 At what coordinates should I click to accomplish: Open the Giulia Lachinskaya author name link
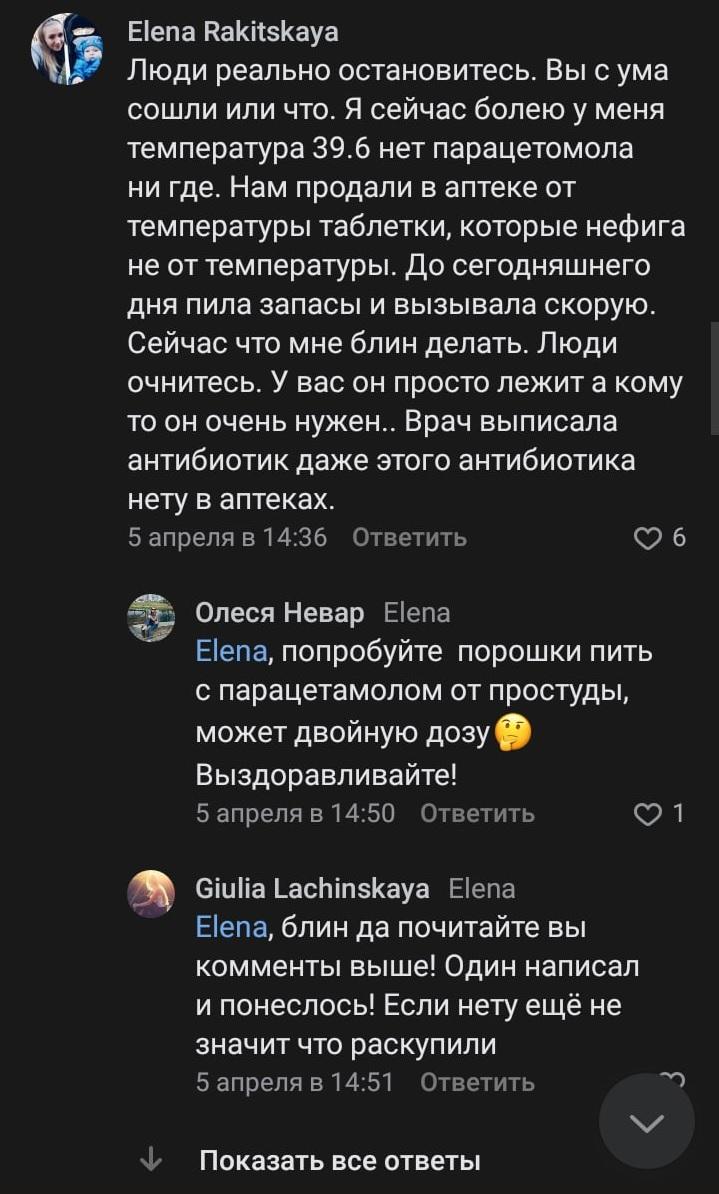click(x=312, y=888)
